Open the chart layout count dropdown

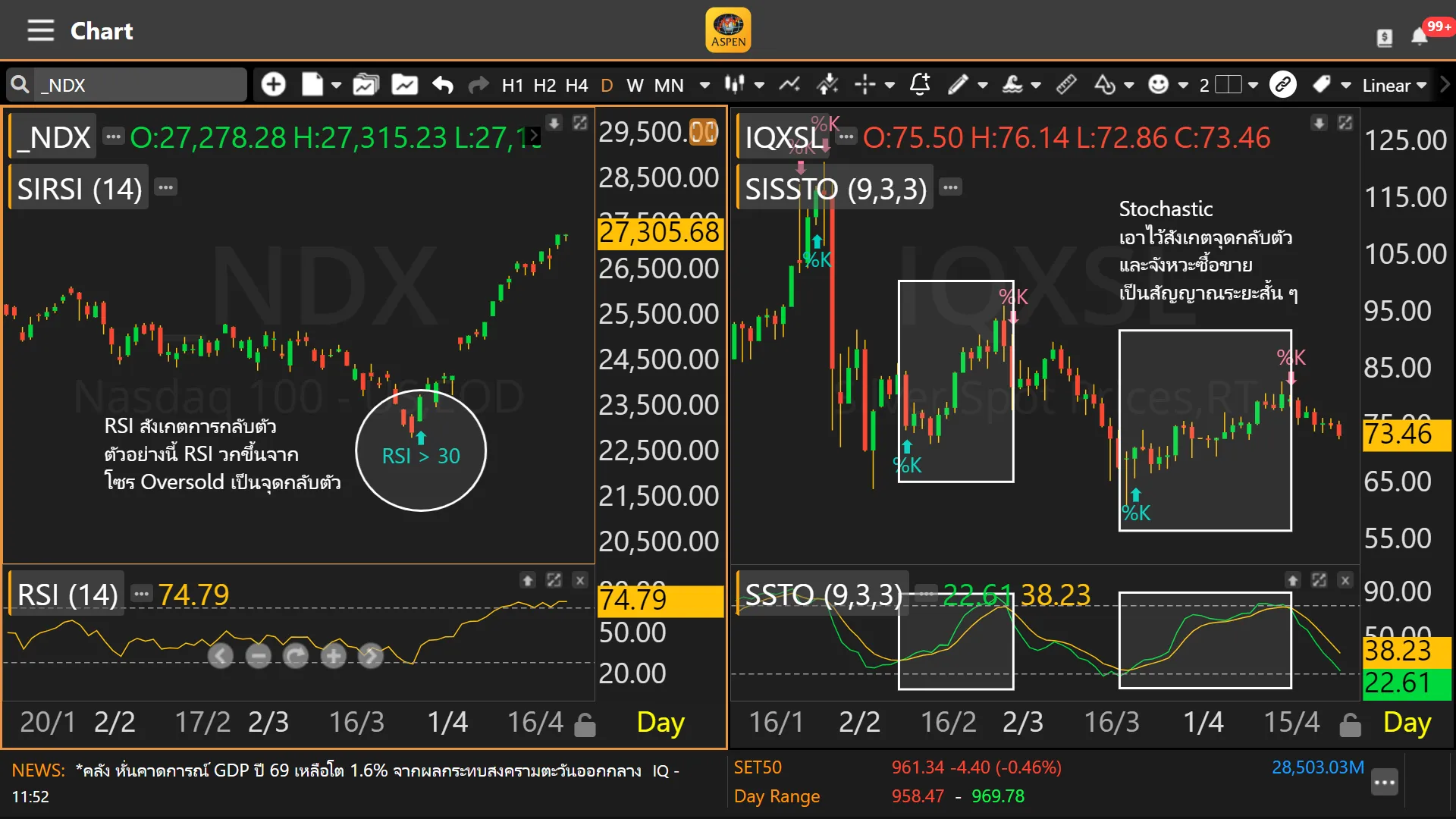click(1253, 85)
